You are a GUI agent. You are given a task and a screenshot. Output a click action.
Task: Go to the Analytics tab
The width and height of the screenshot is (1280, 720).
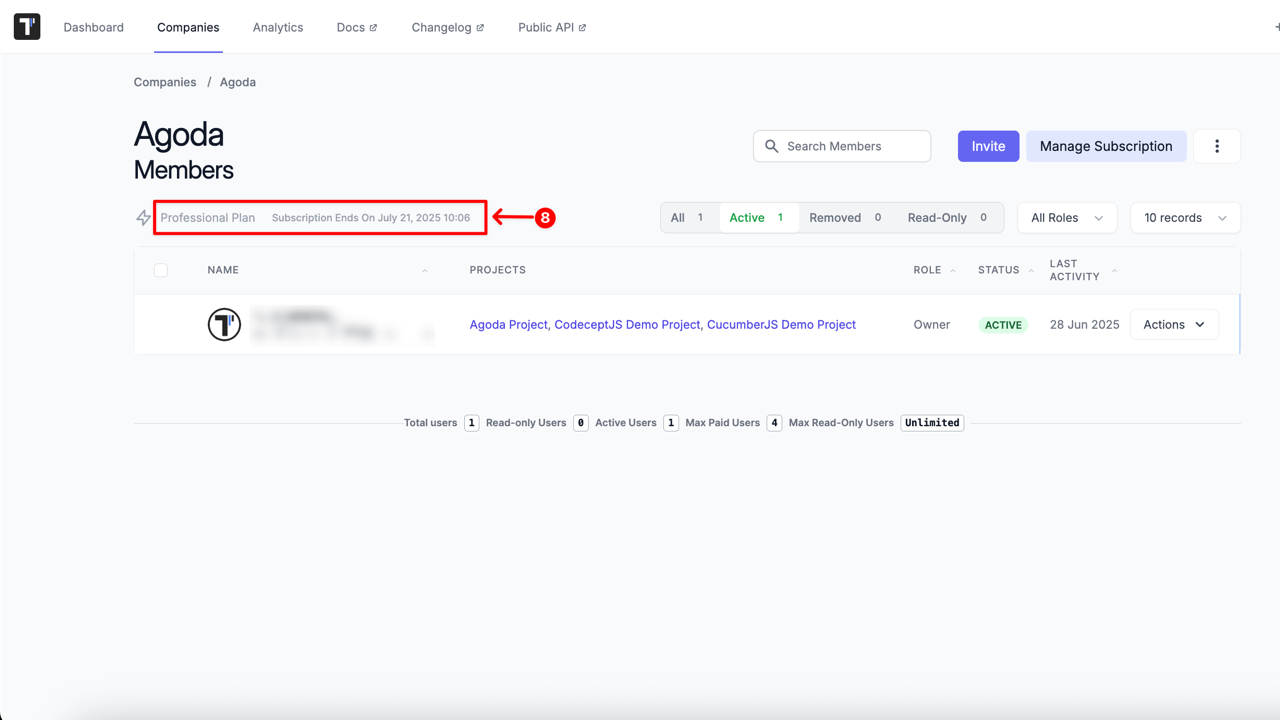click(x=278, y=27)
